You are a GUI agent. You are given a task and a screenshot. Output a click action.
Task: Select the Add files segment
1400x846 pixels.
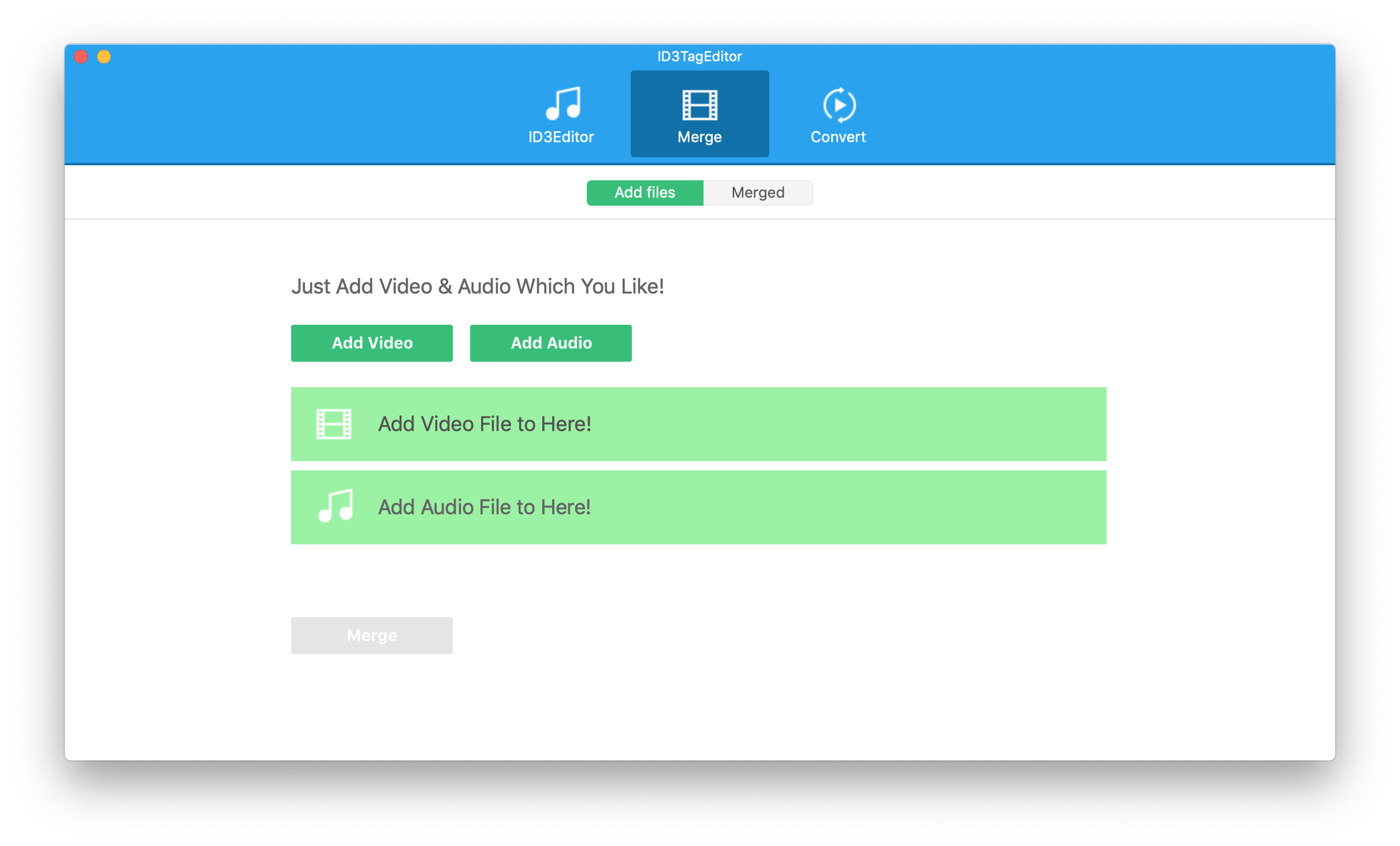point(645,192)
